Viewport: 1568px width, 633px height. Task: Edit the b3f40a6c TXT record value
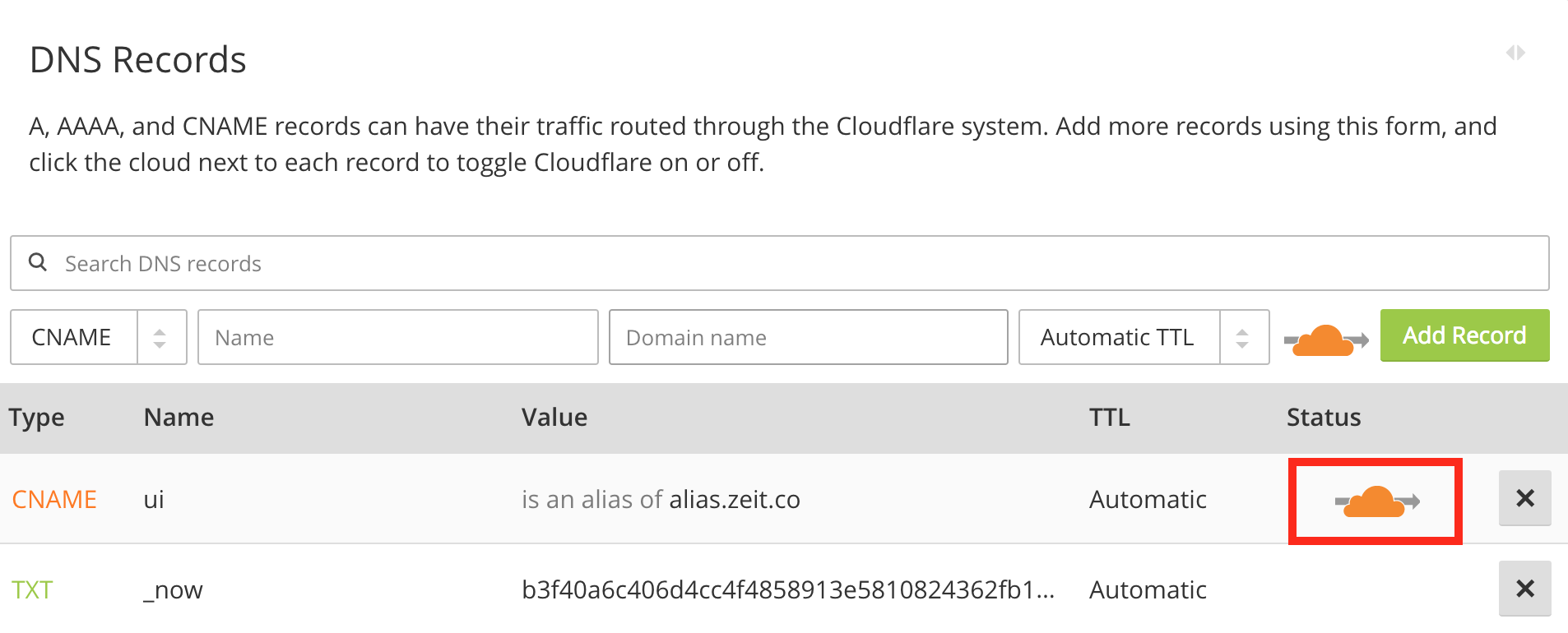[788, 590]
